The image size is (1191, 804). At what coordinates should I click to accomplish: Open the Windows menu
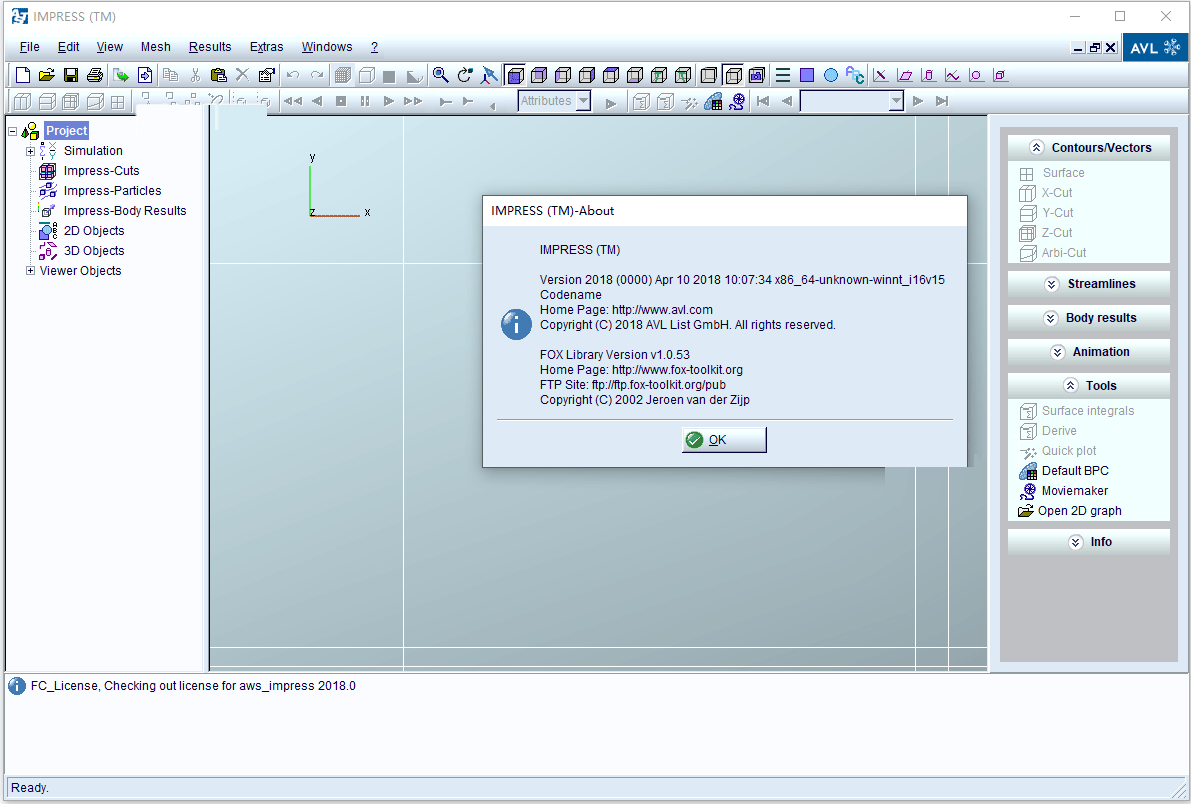pyautogui.click(x=327, y=47)
